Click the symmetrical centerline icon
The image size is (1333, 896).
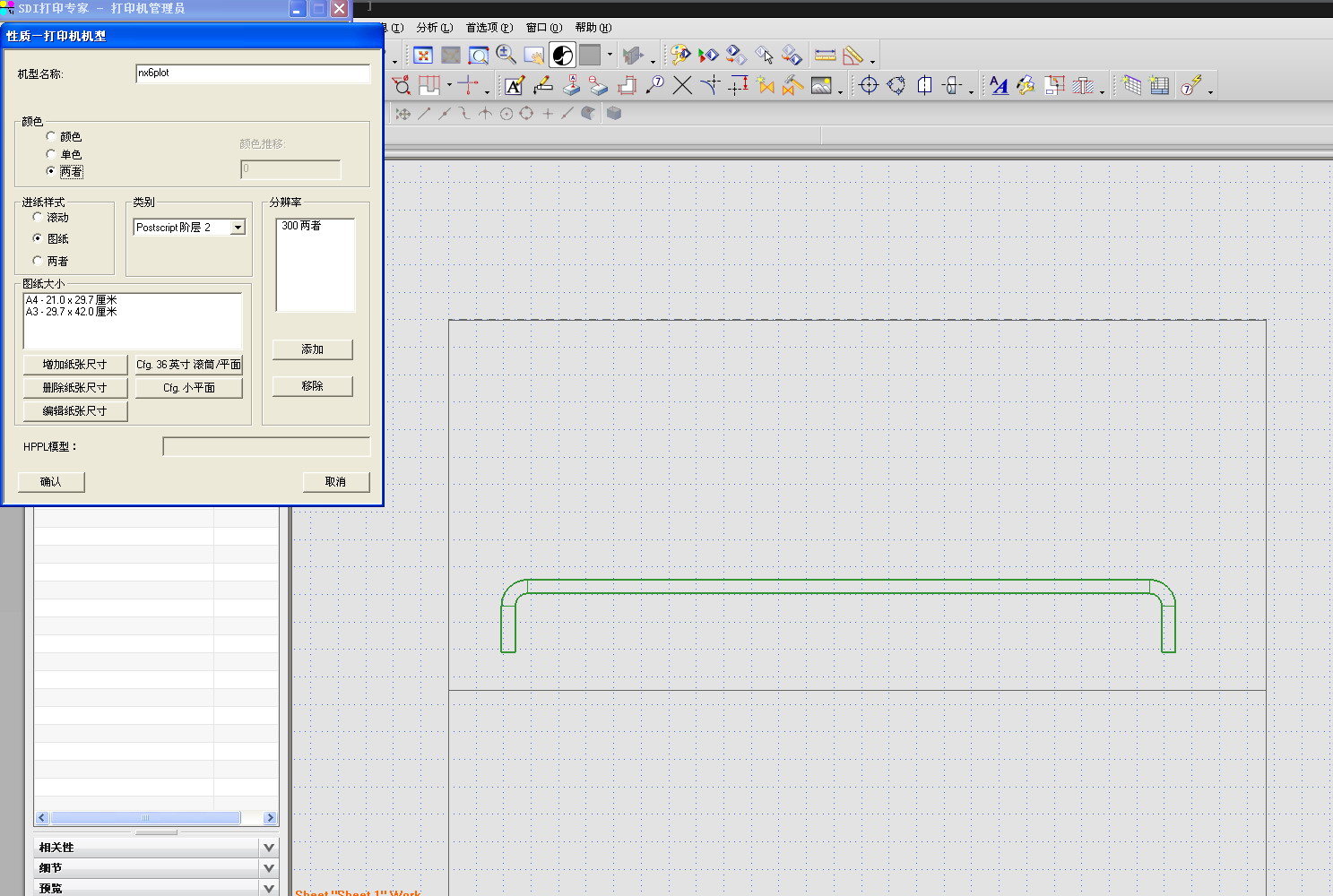[924, 86]
